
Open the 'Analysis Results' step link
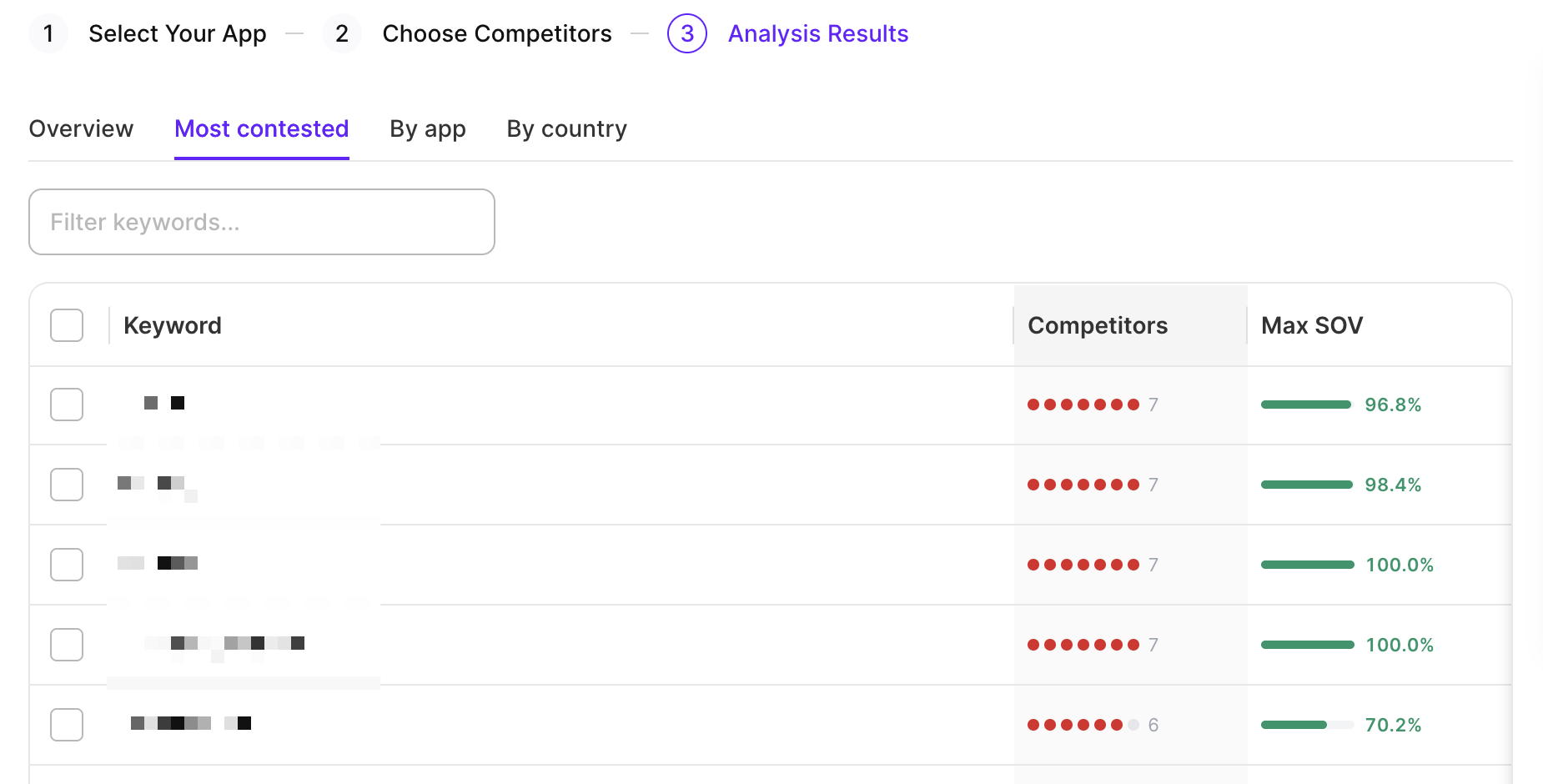(x=818, y=34)
